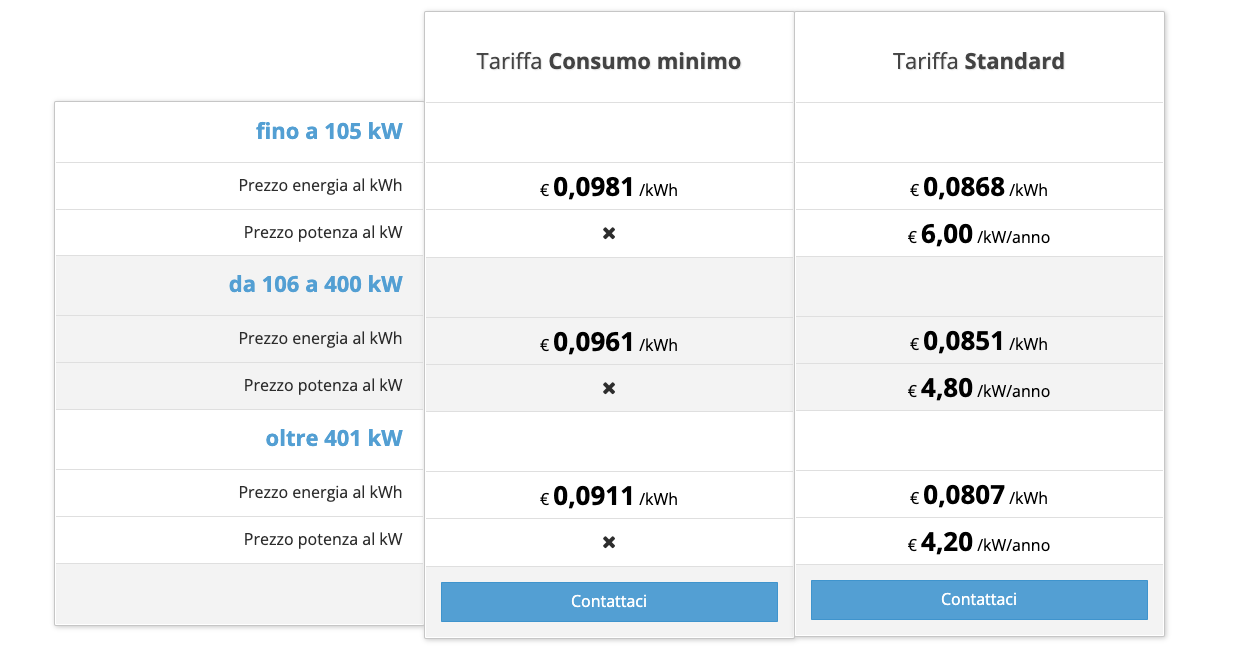Click the € 0,0868 /kWh Standard price
The height and width of the screenshot is (660, 1235).
pos(979,188)
